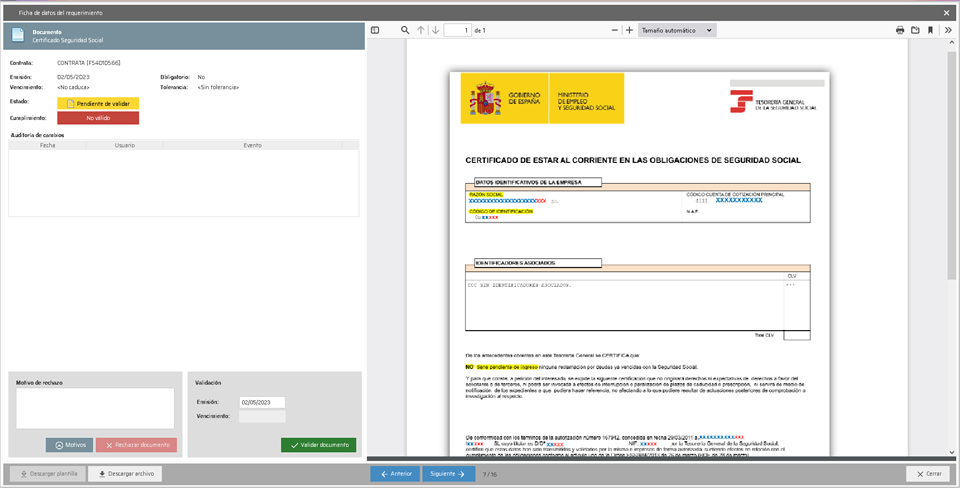This screenshot has height=488, width=960.
Task: Go to 'Siguiente' requirement
Action: point(447,474)
